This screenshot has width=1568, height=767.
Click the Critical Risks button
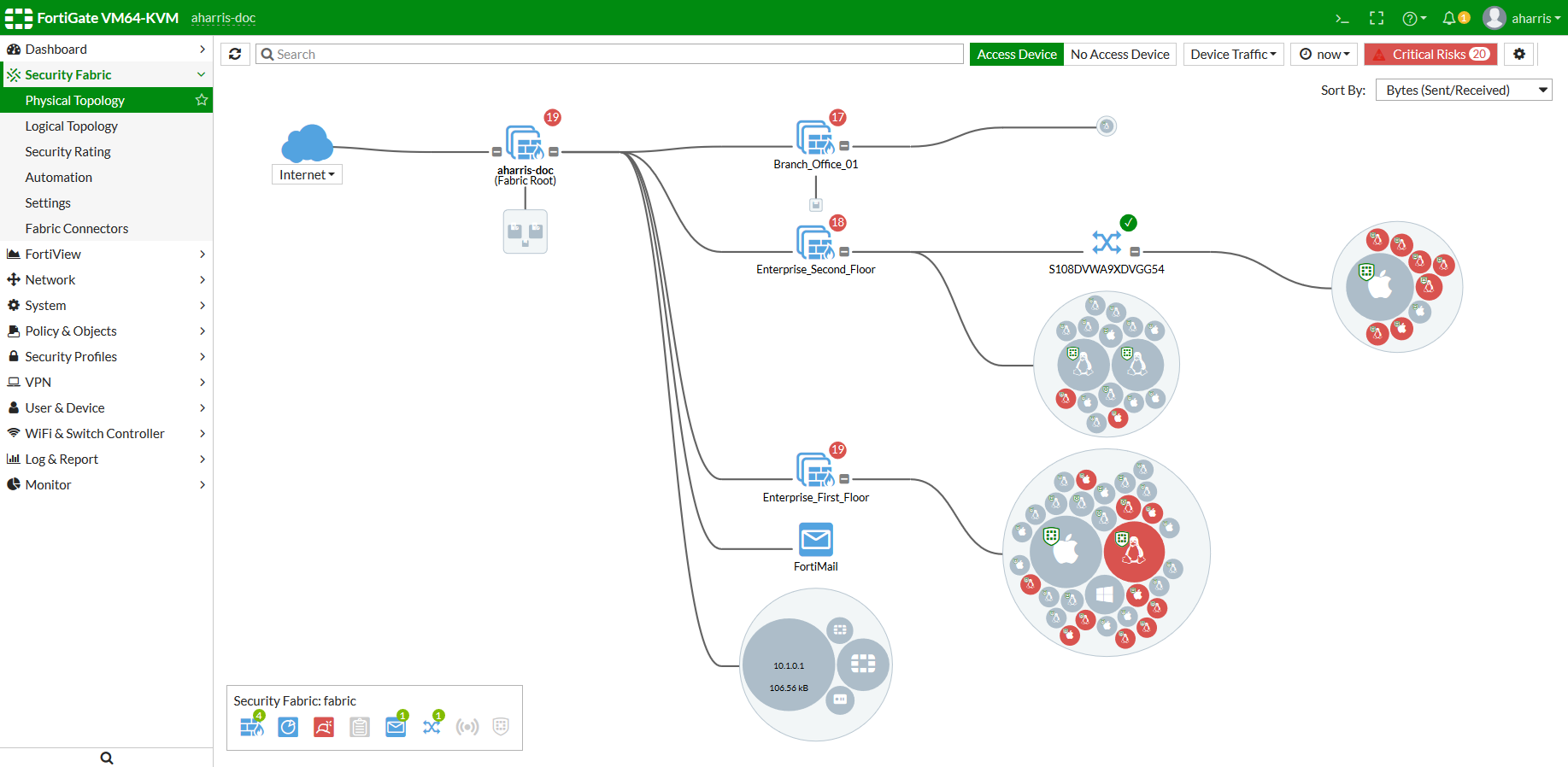(x=1430, y=54)
